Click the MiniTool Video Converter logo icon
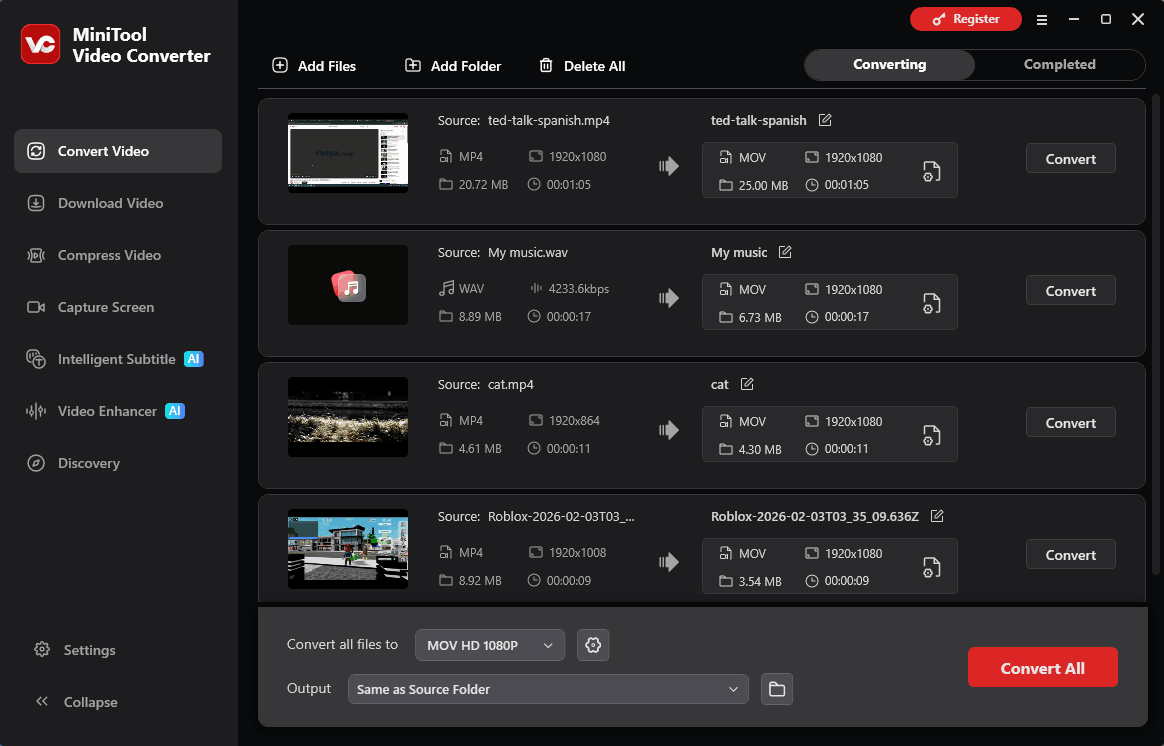 (40, 44)
